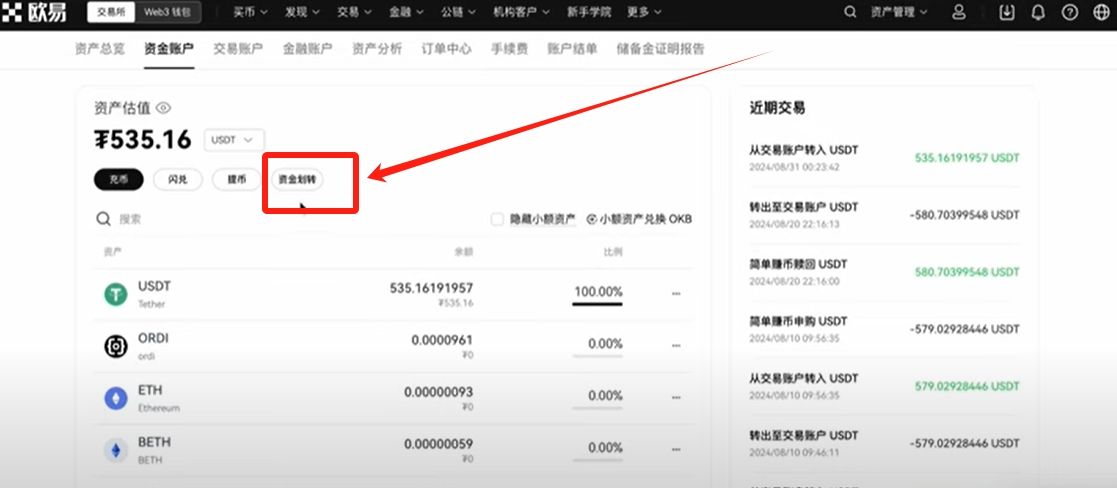Click the ORDI coin icon

[116, 346]
